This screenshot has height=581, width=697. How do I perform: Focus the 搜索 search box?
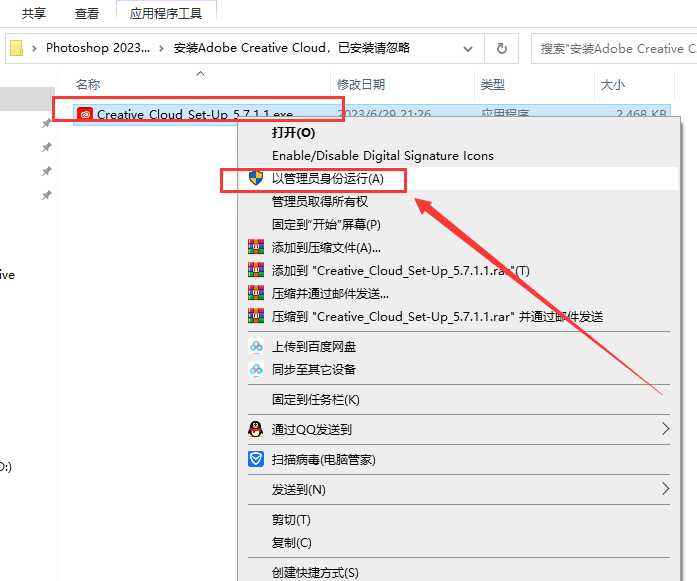click(614, 48)
